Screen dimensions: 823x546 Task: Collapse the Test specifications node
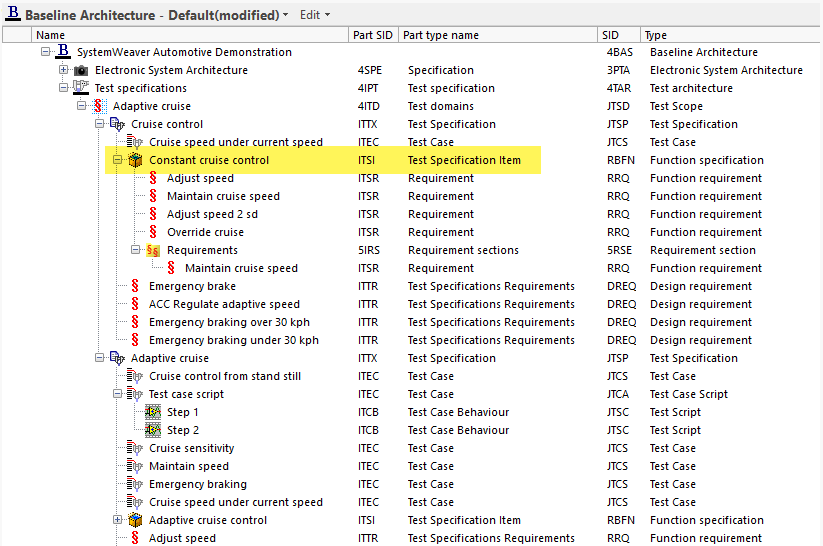tap(64, 88)
